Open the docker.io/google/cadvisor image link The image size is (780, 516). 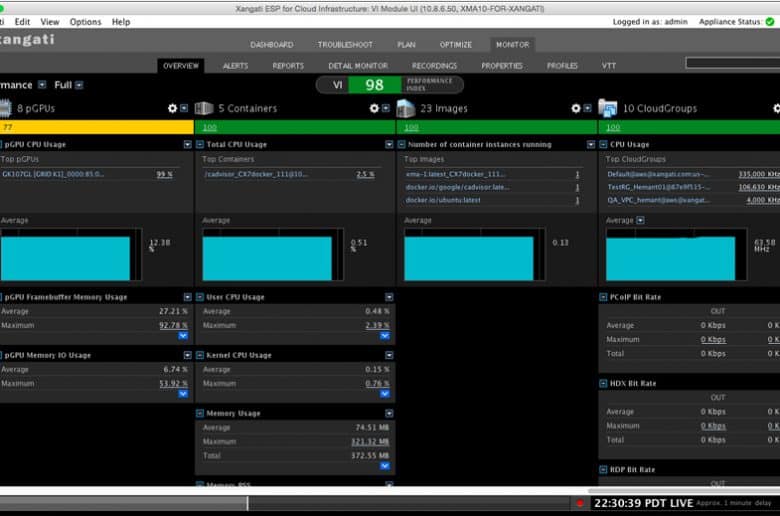click(458, 187)
